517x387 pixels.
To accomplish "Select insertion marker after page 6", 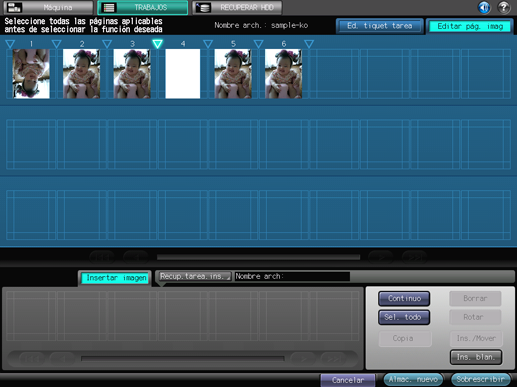I will click(x=309, y=44).
